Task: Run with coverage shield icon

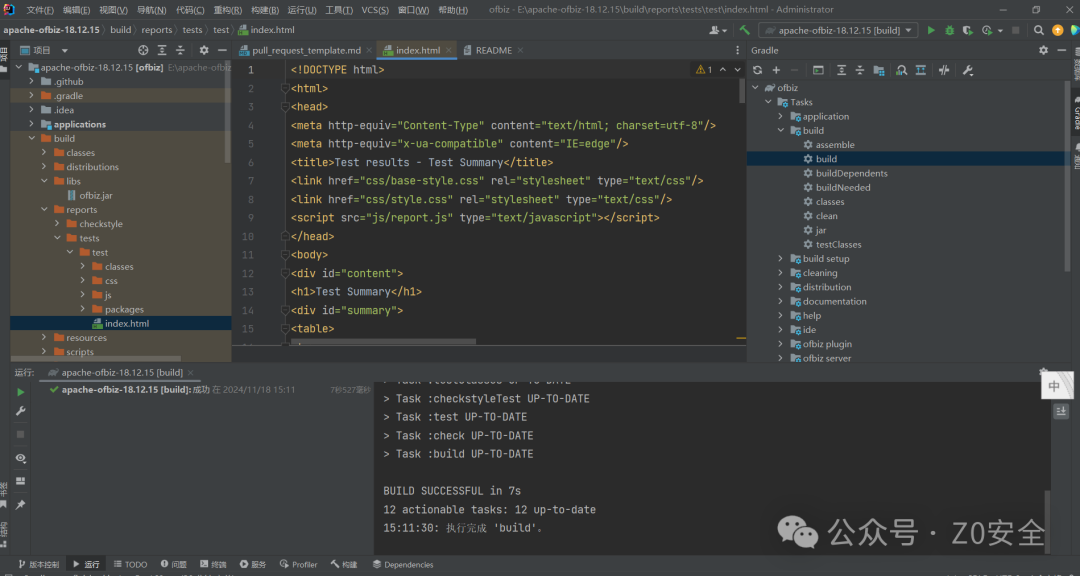Action: (968, 30)
